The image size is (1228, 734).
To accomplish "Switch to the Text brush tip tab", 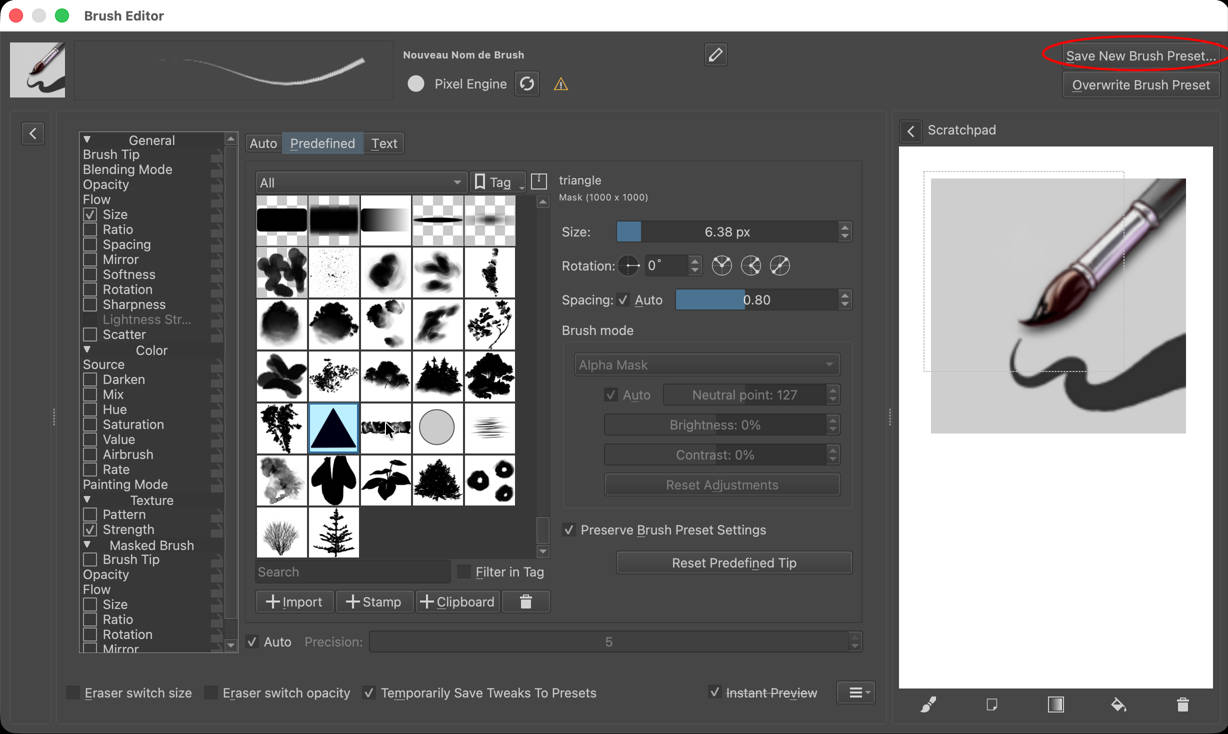I will 384,143.
